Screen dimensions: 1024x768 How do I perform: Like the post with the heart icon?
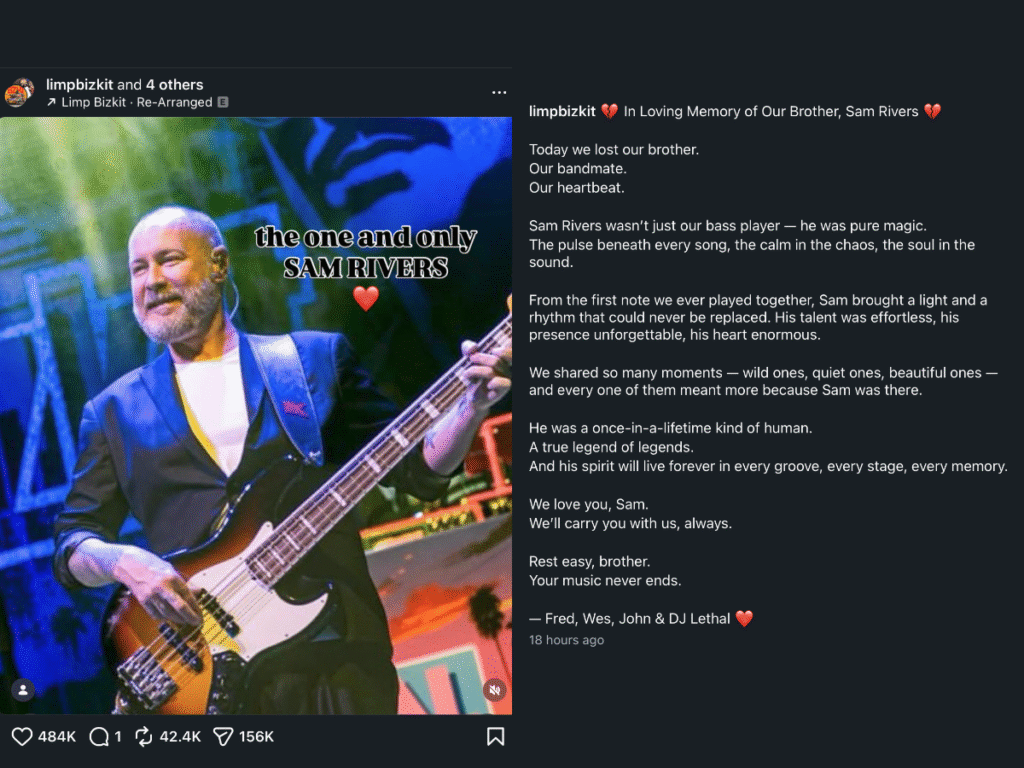pyautogui.click(x=22, y=737)
